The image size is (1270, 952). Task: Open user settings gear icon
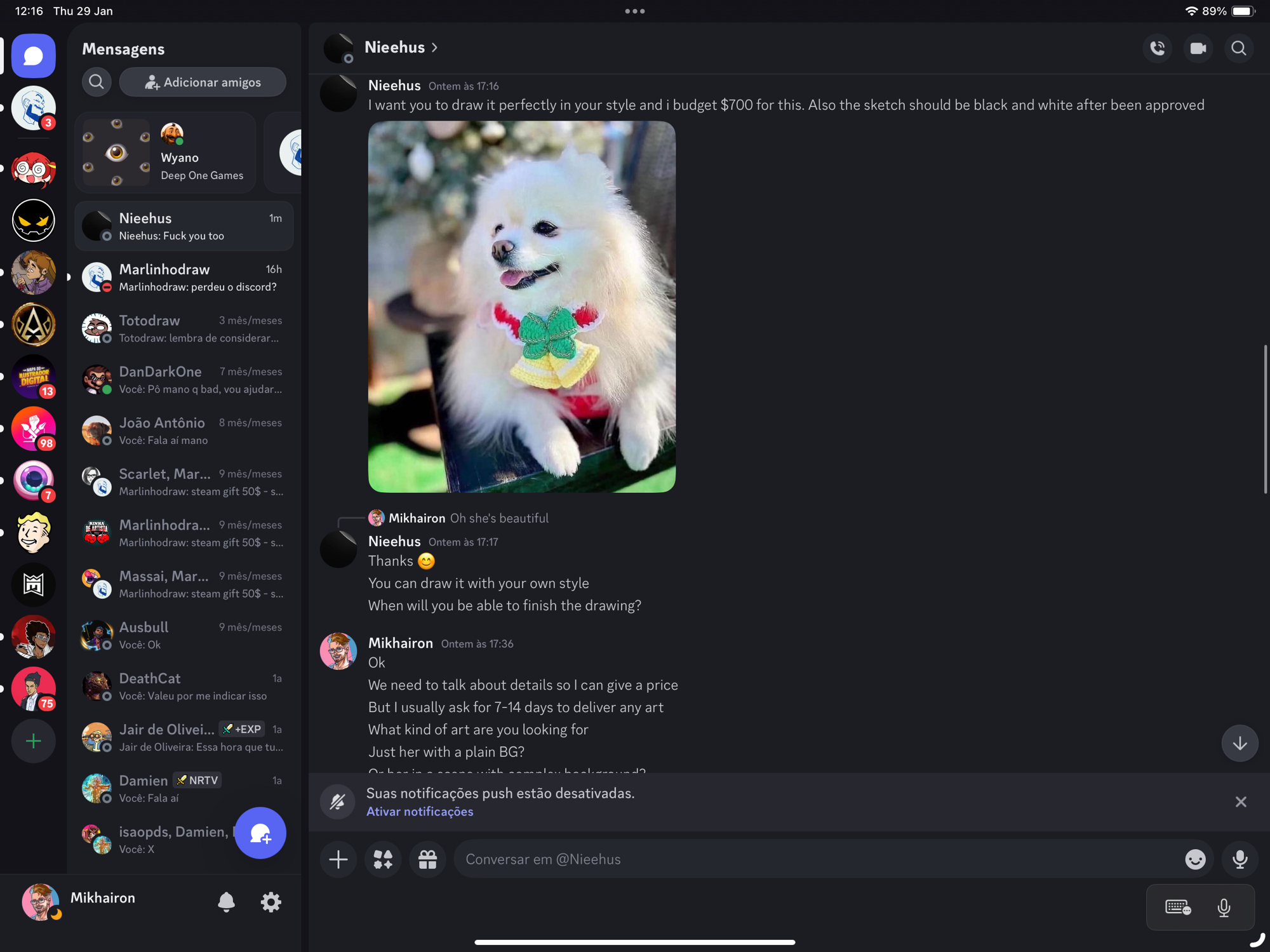pyautogui.click(x=271, y=902)
